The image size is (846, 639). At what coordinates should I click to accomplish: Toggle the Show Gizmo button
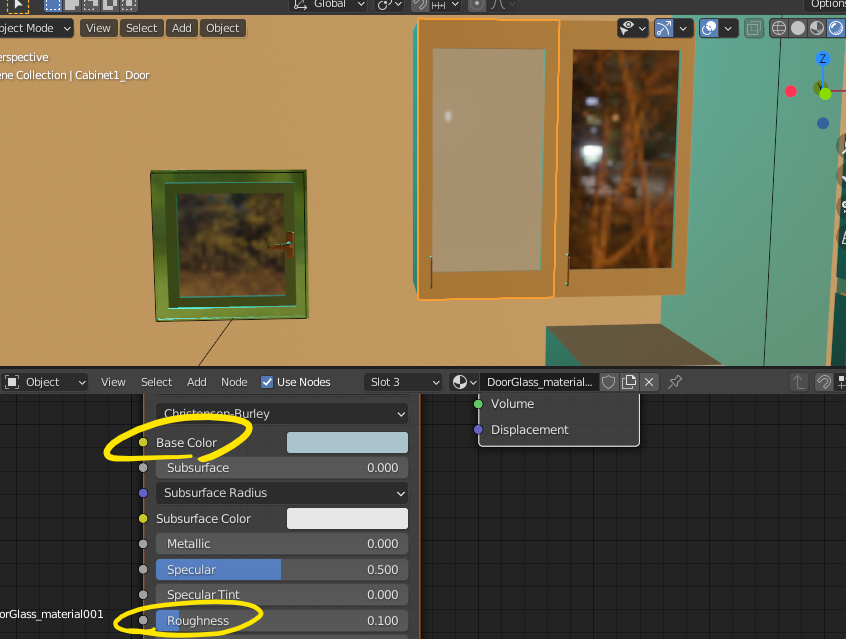point(664,28)
